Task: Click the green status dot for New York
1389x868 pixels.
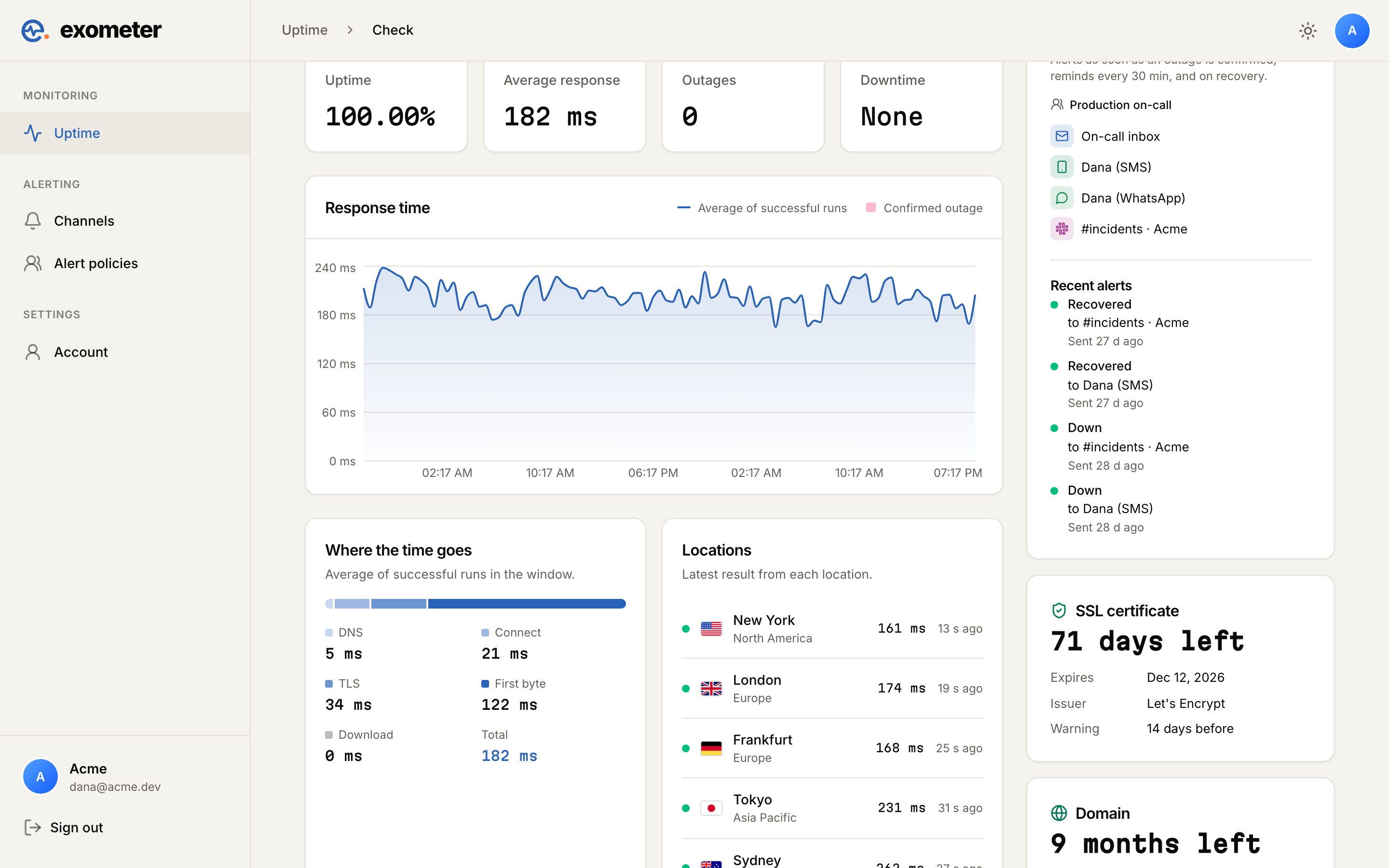Action: 685,629
